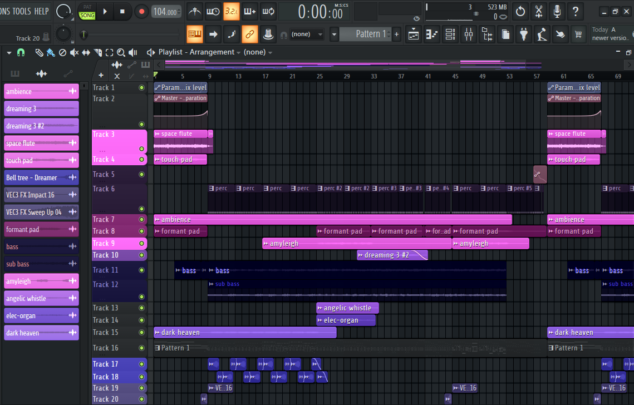Click the Record button
This screenshot has width=634, height=405.
pyautogui.click(x=141, y=11)
